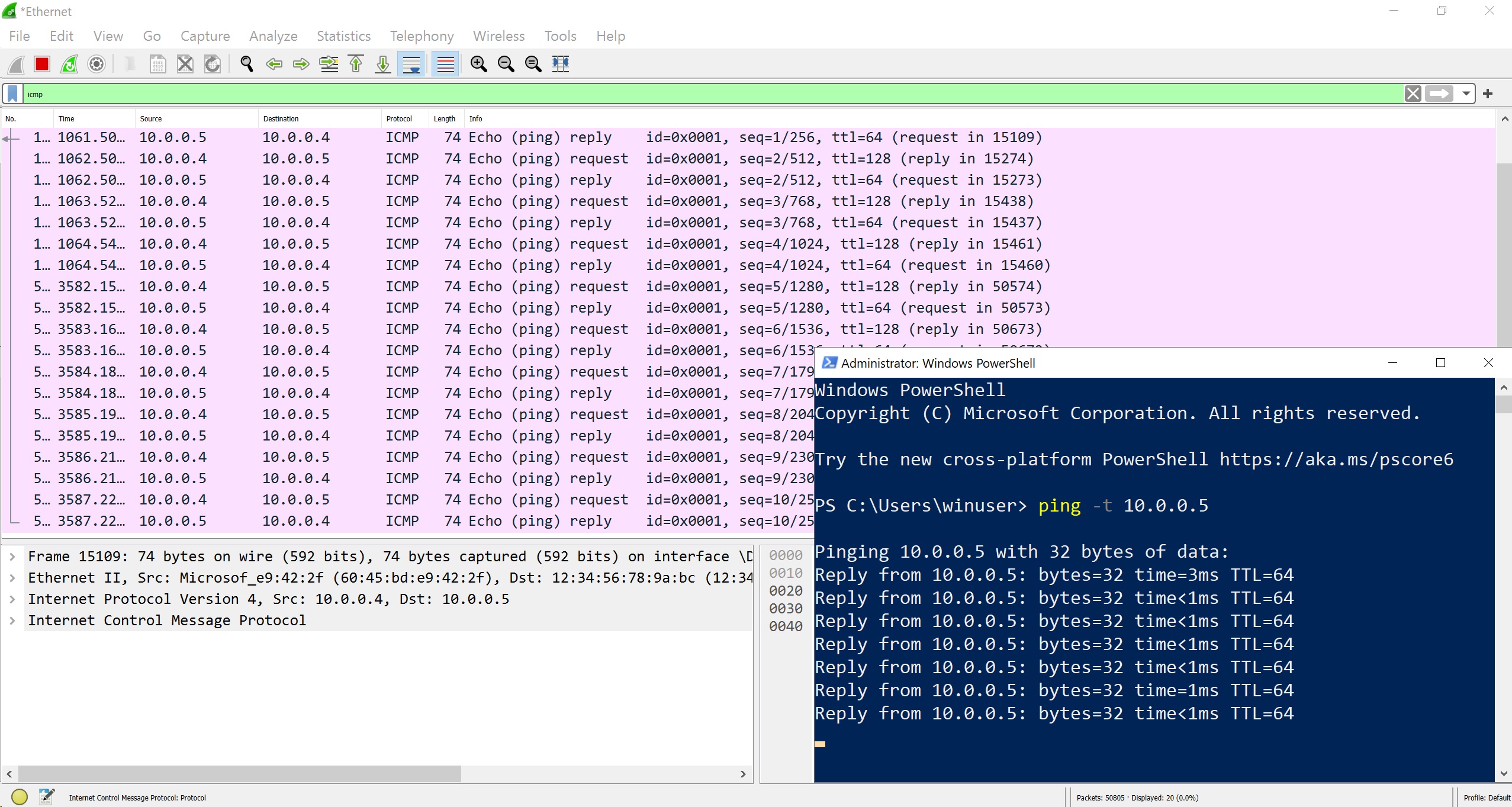Click the zoom in icon in toolbar
Screen dimensions: 1512x807
480,63
